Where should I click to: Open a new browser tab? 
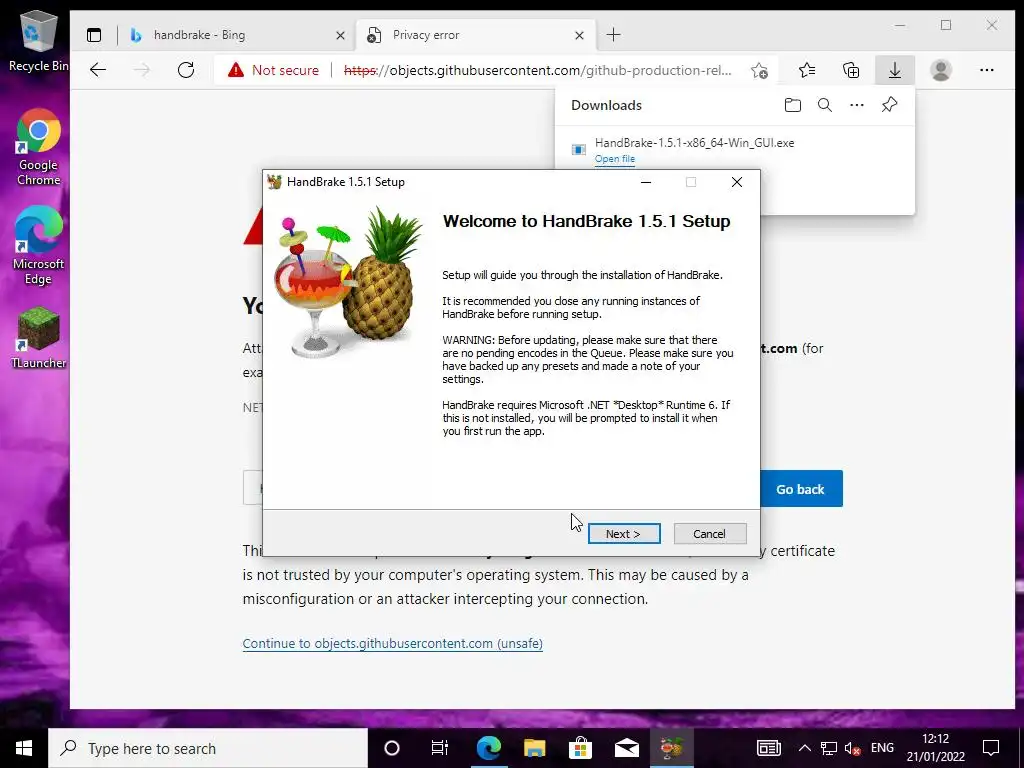coord(613,35)
